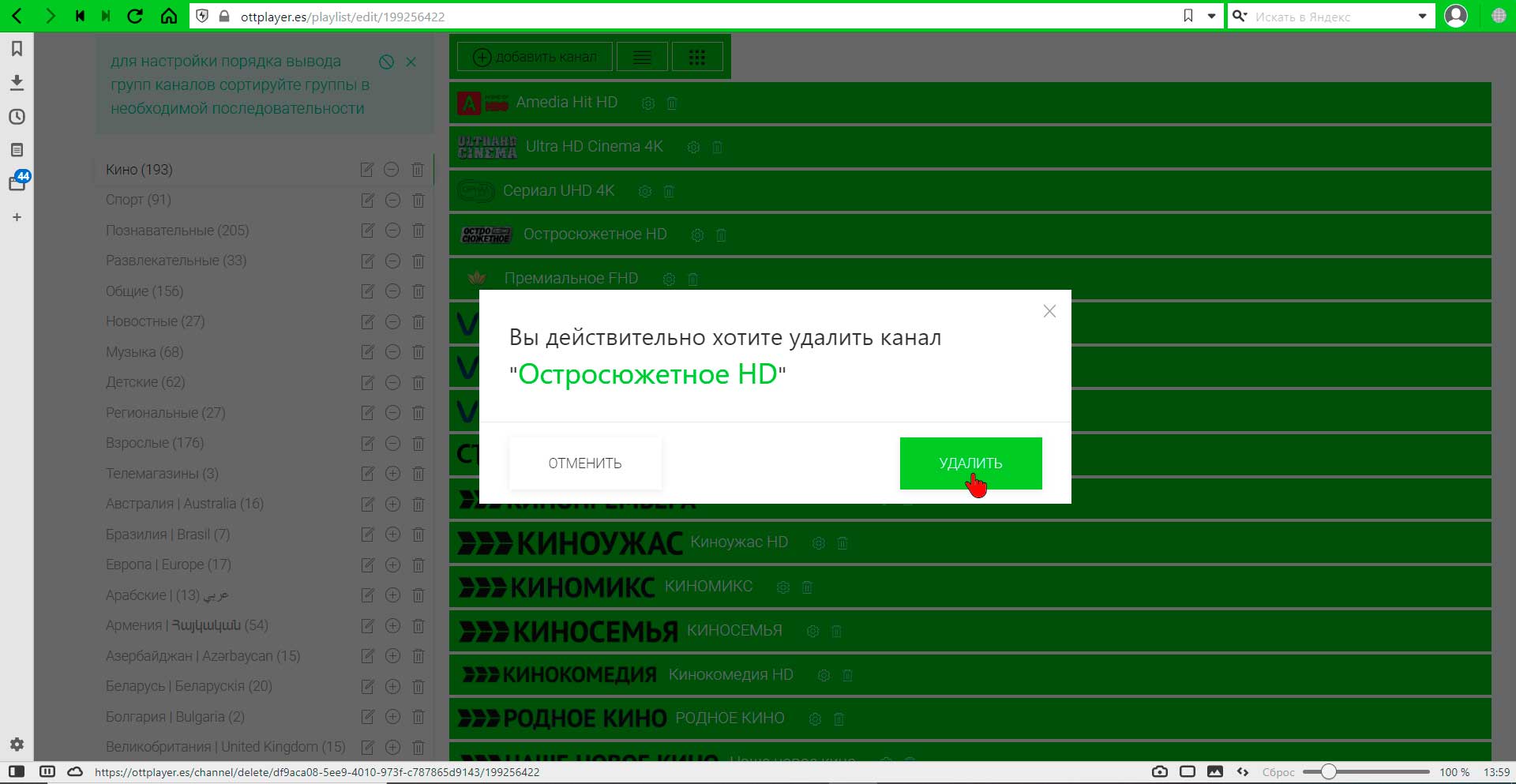The image size is (1516, 784).
Task: Edit the Взрослые (176) group
Action: pyautogui.click(x=367, y=444)
